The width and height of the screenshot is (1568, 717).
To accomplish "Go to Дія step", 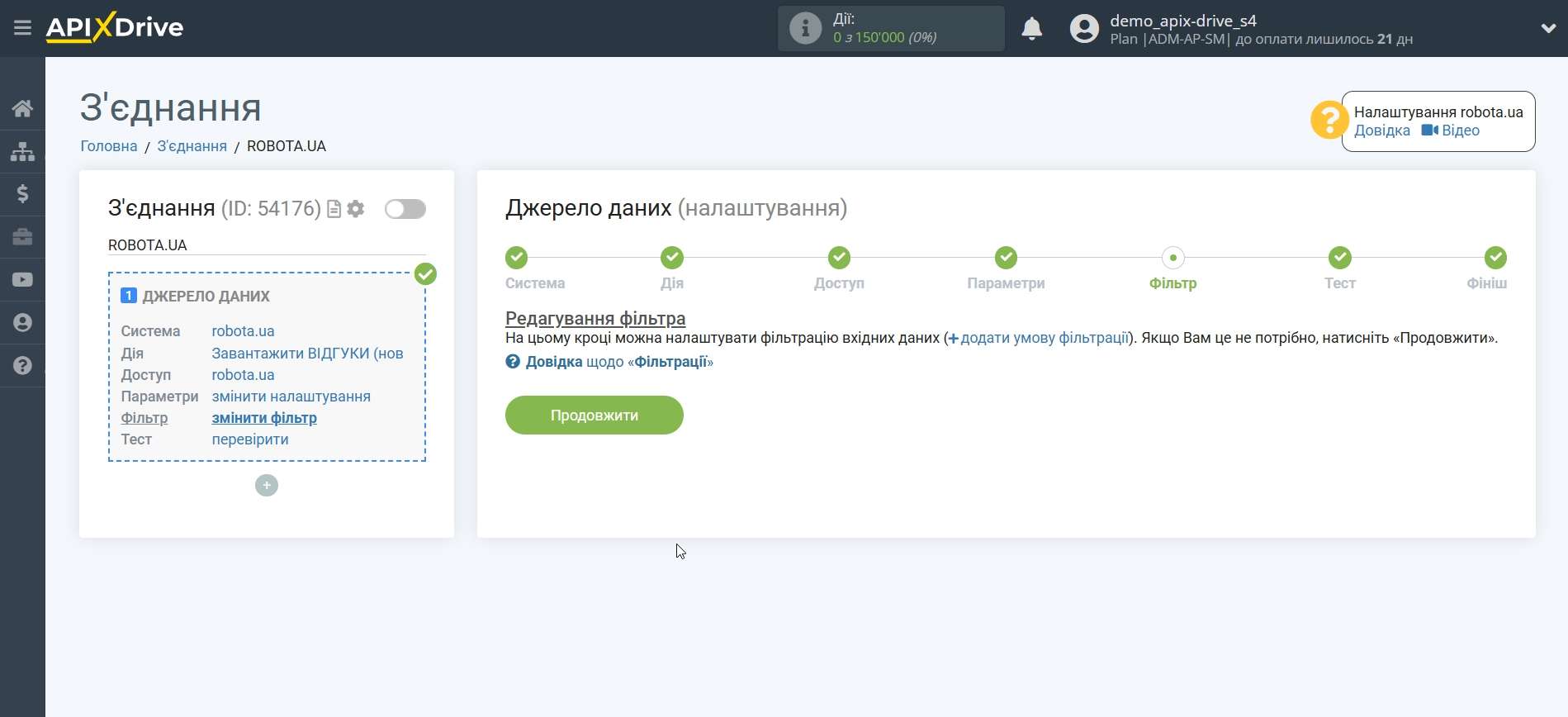I will click(x=672, y=258).
